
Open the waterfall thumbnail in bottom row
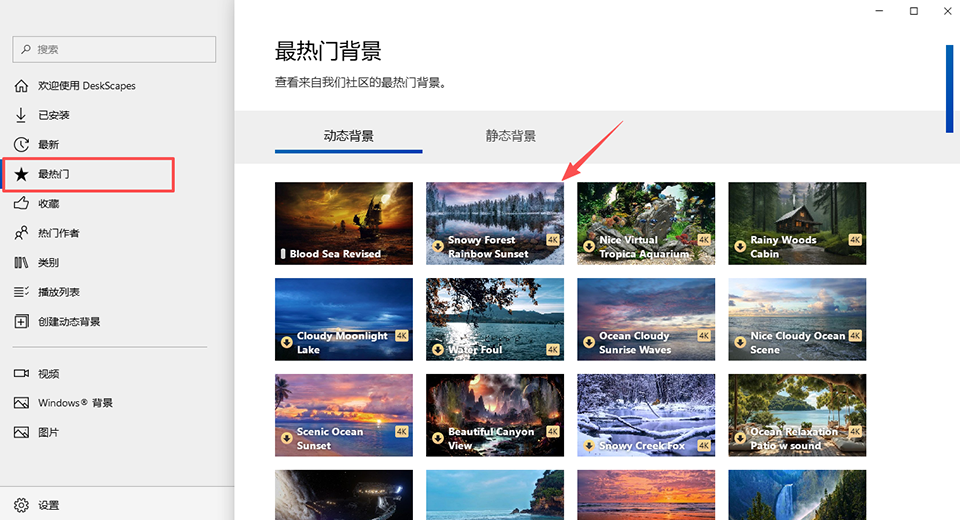tap(797, 495)
